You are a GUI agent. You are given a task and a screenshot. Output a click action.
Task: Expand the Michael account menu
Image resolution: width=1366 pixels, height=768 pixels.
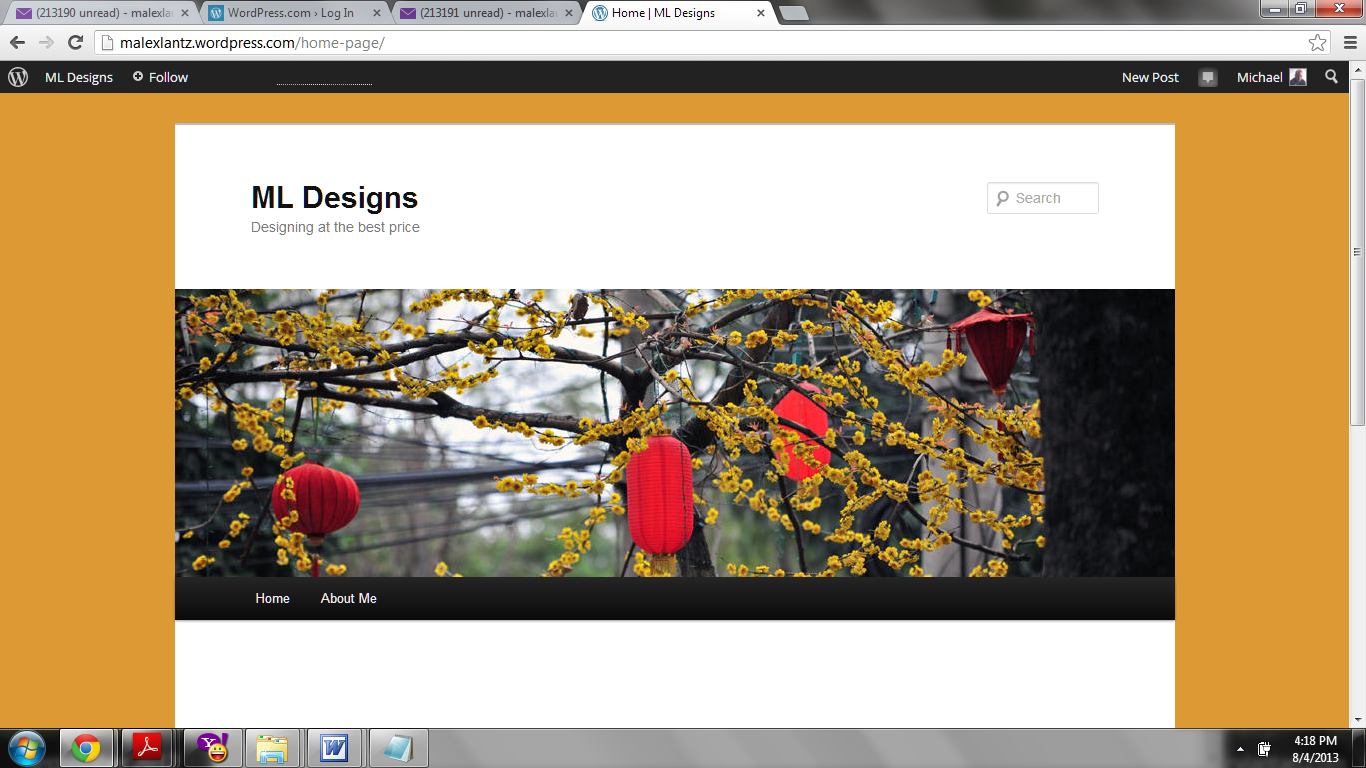[x=1259, y=77]
